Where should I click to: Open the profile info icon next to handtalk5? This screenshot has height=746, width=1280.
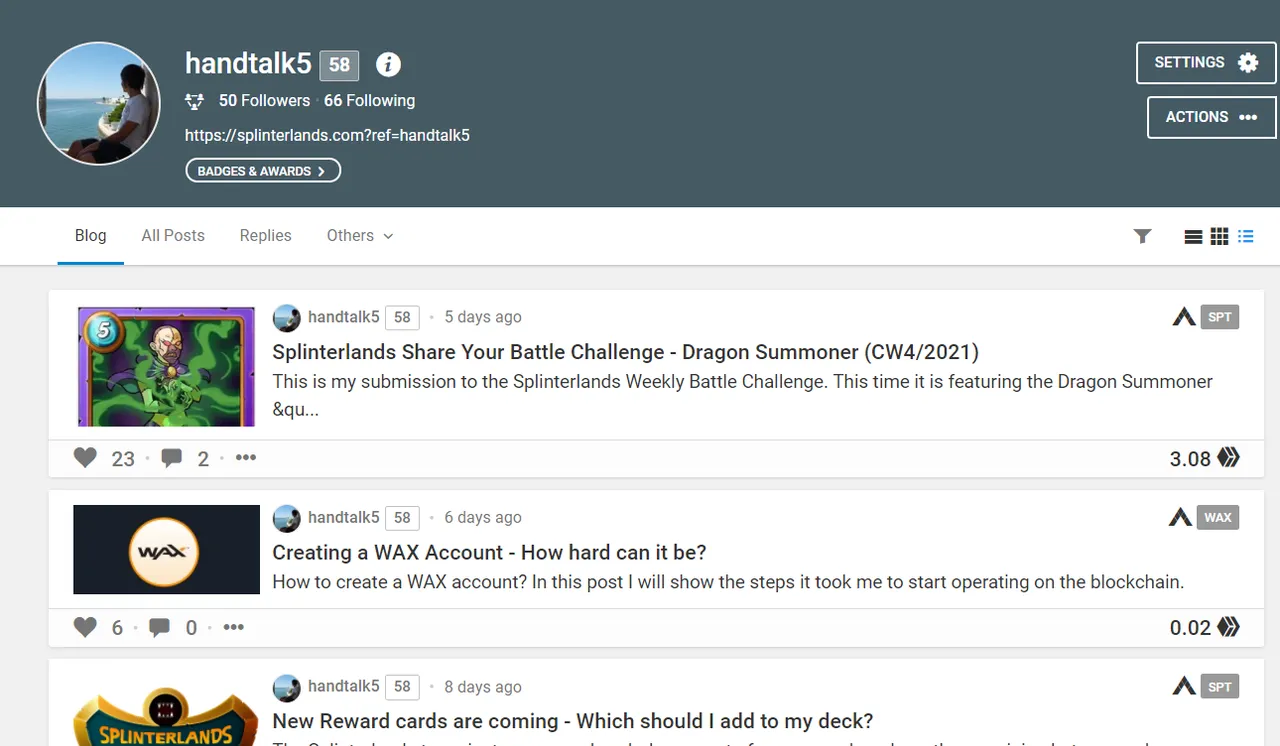point(388,65)
